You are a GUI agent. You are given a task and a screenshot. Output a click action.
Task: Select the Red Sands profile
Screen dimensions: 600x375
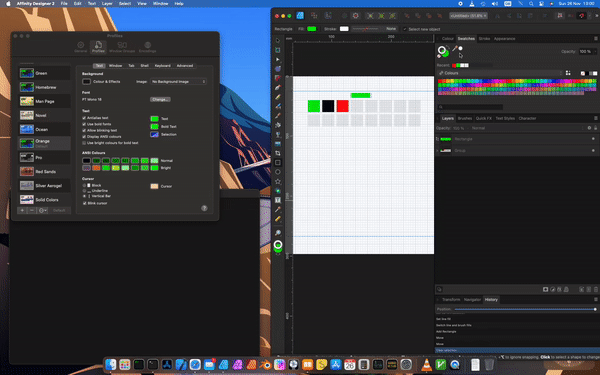click(44, 171)
